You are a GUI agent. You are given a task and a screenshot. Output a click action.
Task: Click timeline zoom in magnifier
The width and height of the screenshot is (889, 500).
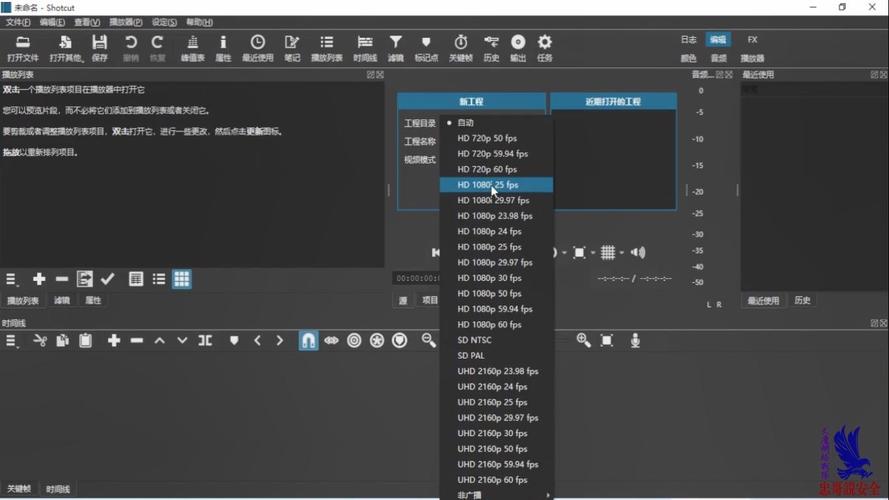(x=583, y=340)
